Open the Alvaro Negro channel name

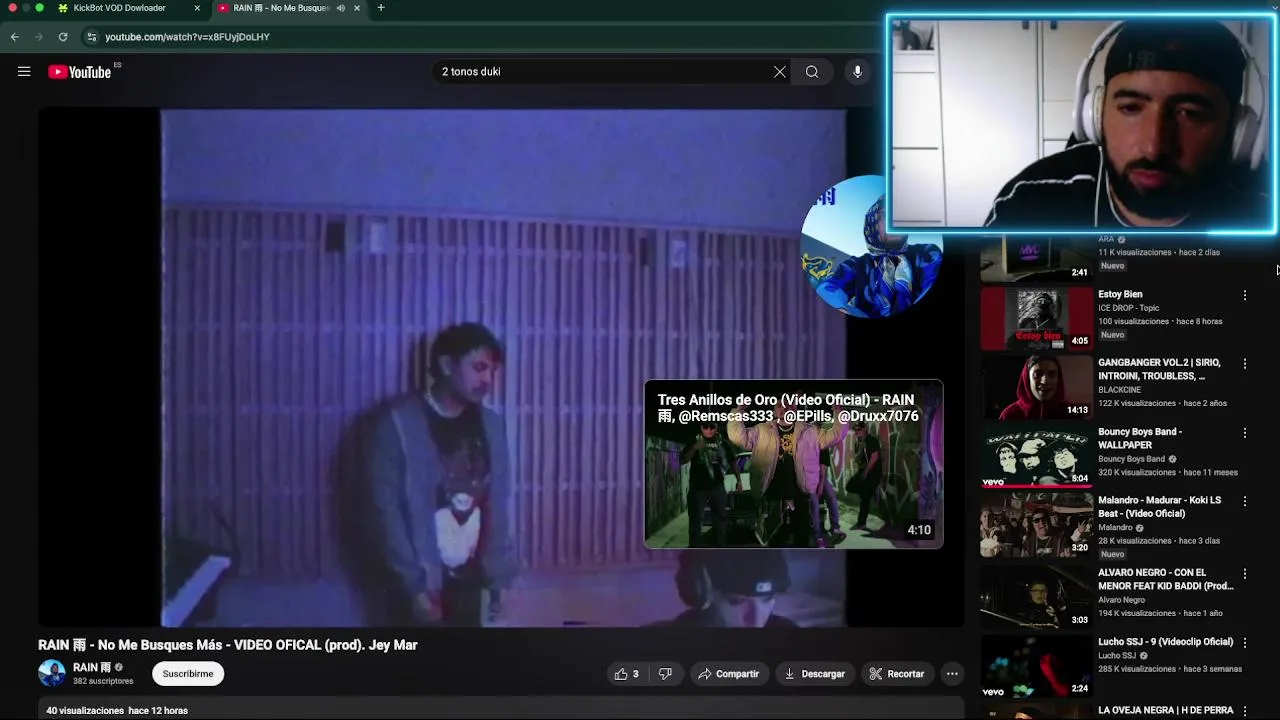click(x=1121, y=600)
